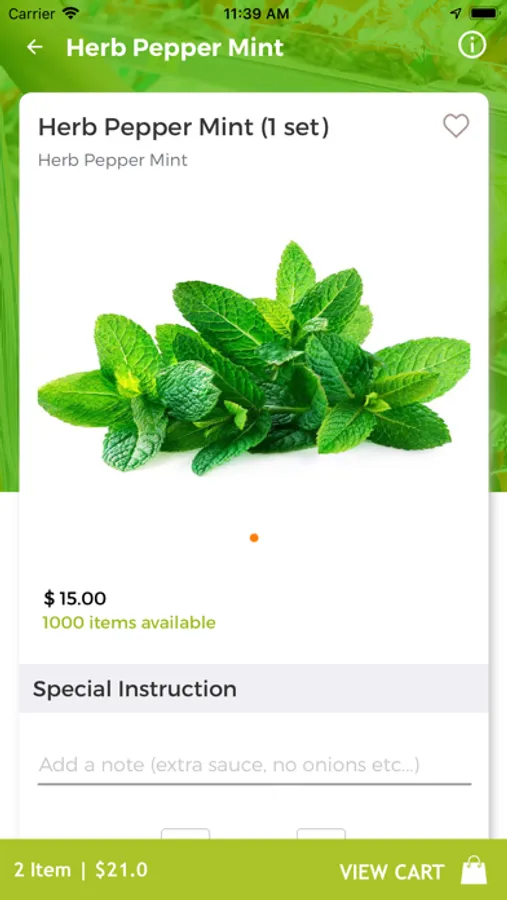Click the $ 15.00 price label
This screenshot has height=900, width=507.
75,599
